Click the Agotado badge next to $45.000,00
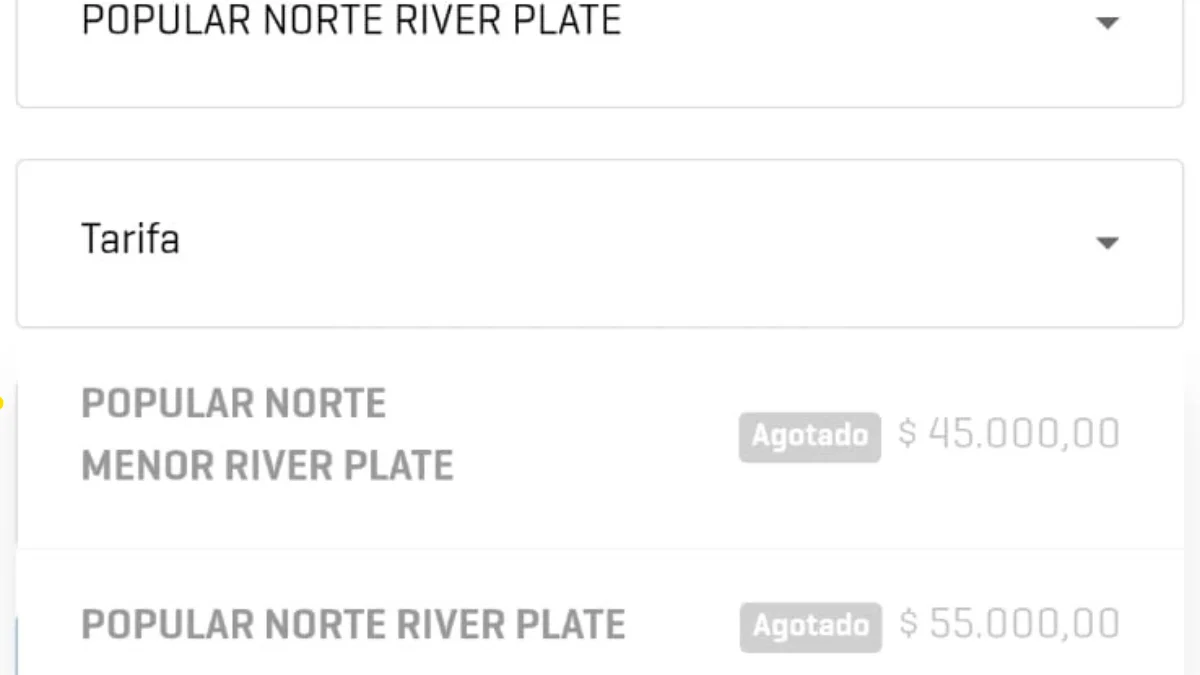Viewport: 1200px width, 675px height. (x=810, y=437)
